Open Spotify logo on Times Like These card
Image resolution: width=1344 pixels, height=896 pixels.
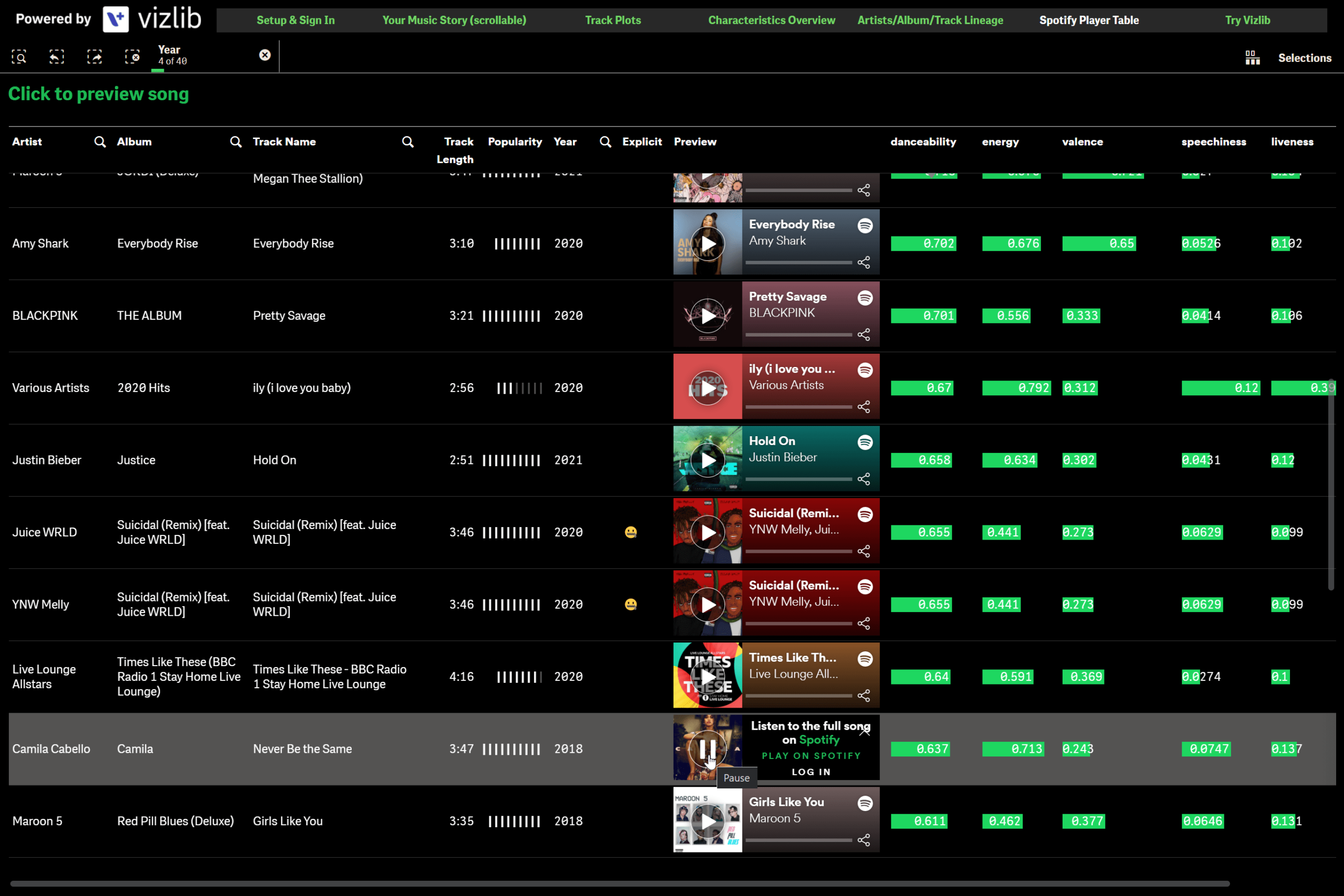pos(865,659)
